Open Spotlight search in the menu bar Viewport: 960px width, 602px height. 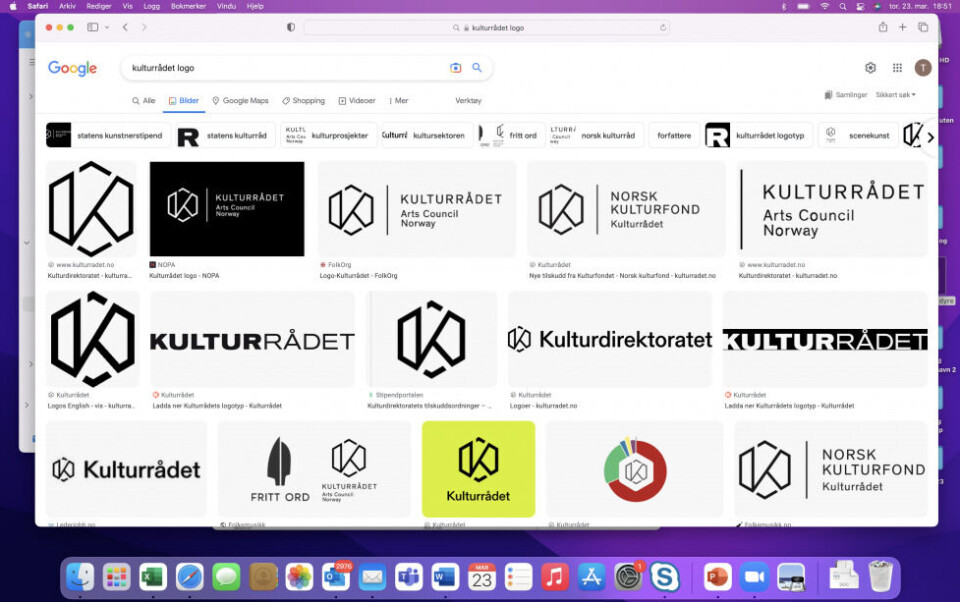[843, 6]
